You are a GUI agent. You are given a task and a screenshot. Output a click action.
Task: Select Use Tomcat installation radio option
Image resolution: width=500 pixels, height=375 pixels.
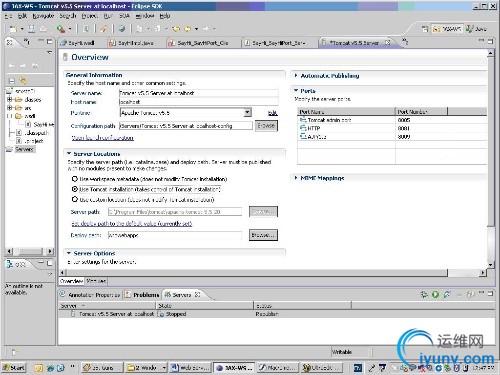[75, 189]
